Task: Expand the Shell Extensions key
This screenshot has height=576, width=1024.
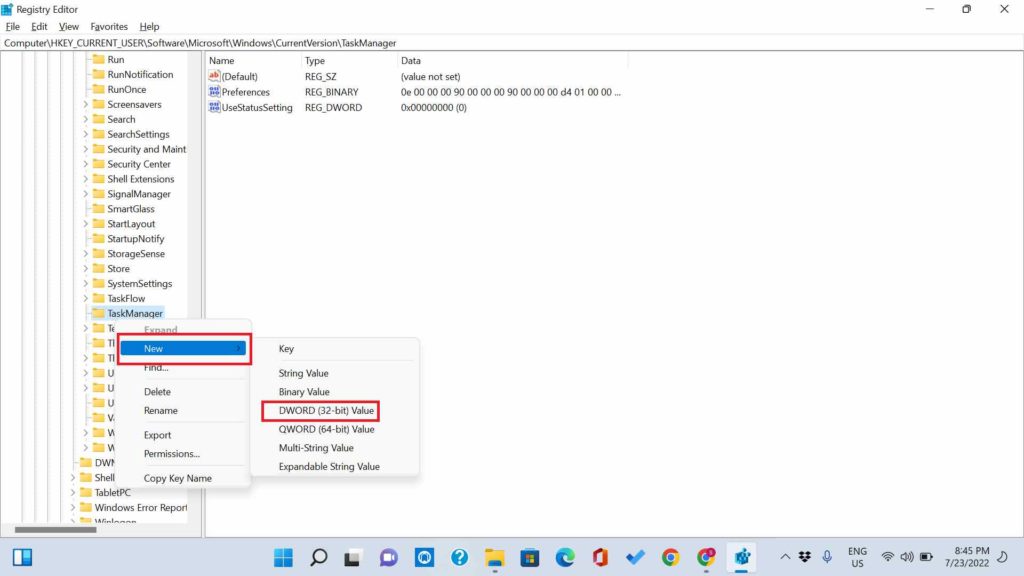Action: pos(86,179)
